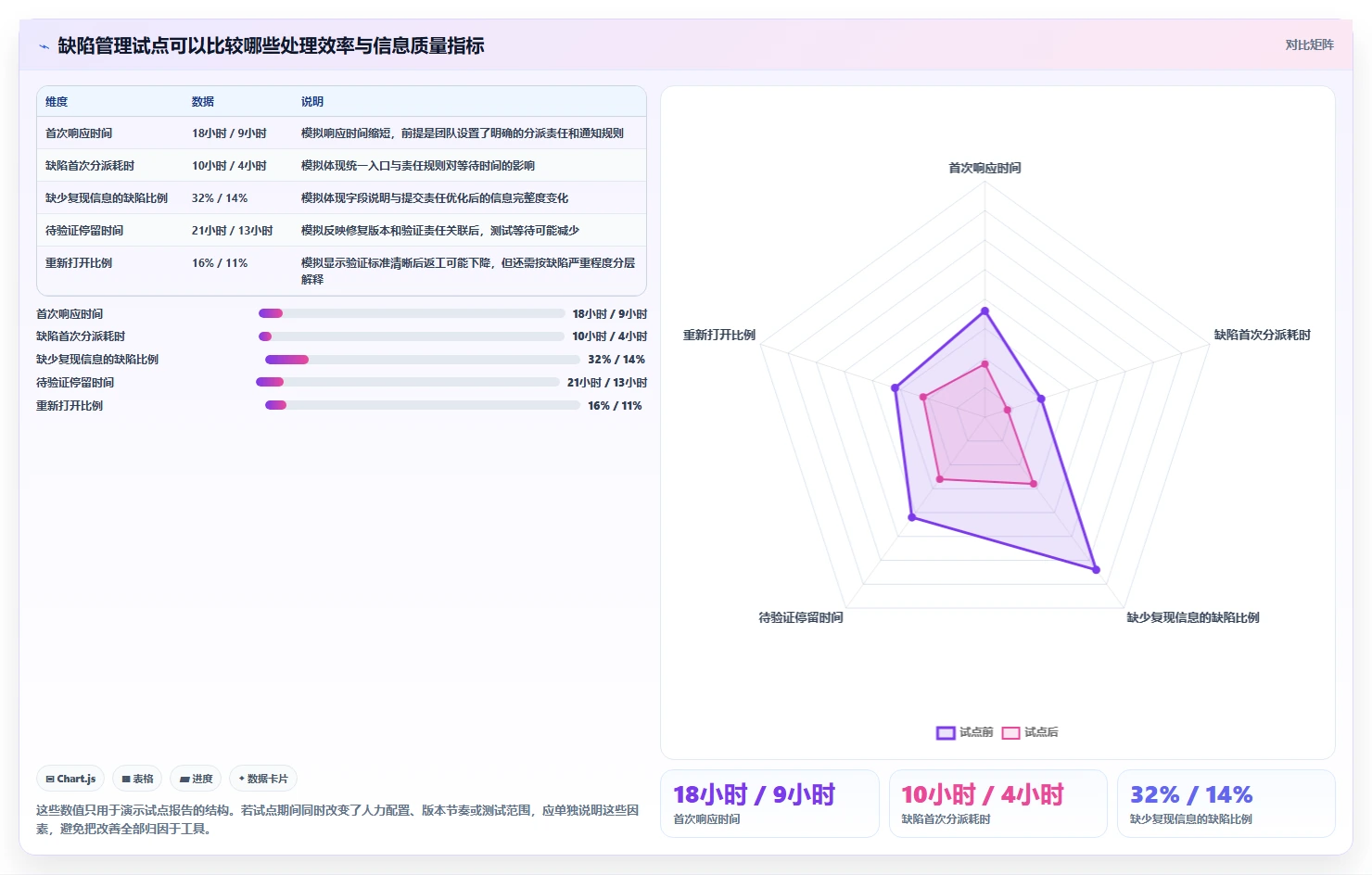This screenshot has width=1372, height=875.
Task: Click the pink 试点后 point on 首次响应时间 axis
Action: (985, 364)
